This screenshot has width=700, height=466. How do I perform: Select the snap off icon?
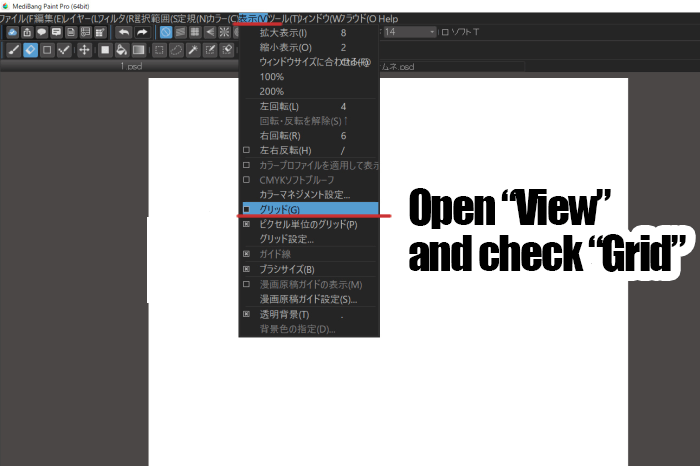166,32
